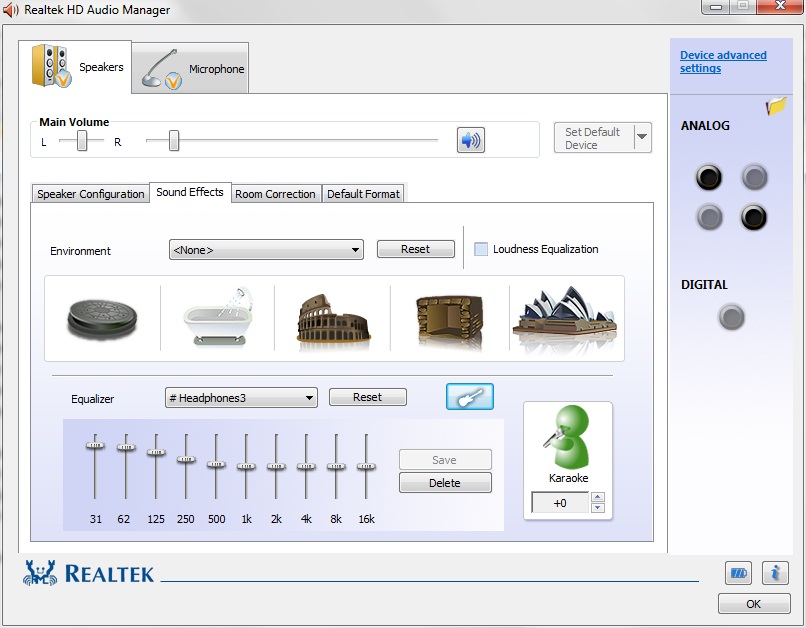This screenshot has height=628, width=806.
Task: Open the Environment dropdown list
Action: pyautogui.click(x=266, y=250)
